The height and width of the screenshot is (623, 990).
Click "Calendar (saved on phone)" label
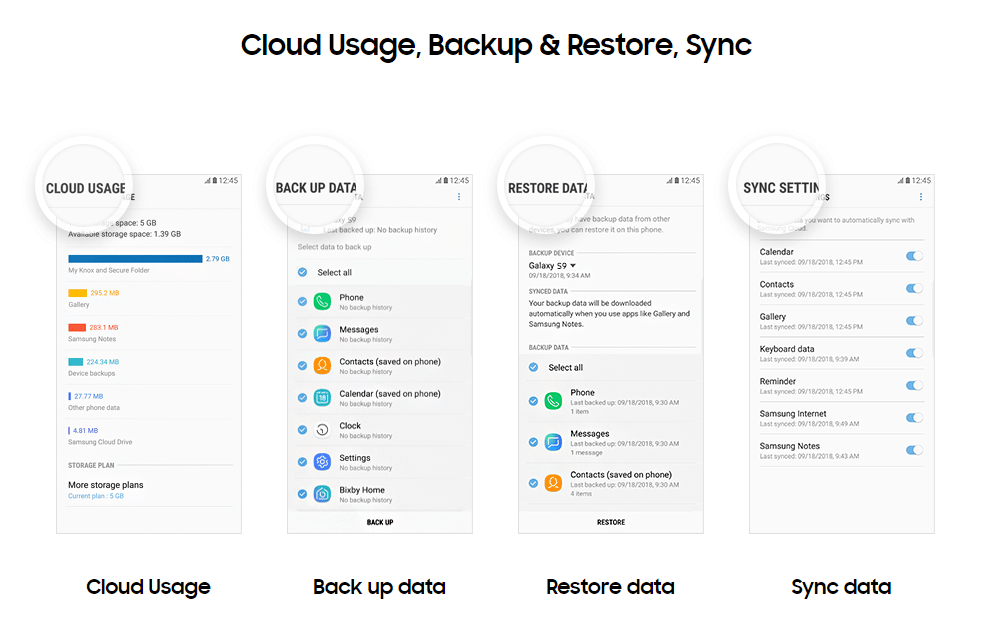click(x=390, y=393)
